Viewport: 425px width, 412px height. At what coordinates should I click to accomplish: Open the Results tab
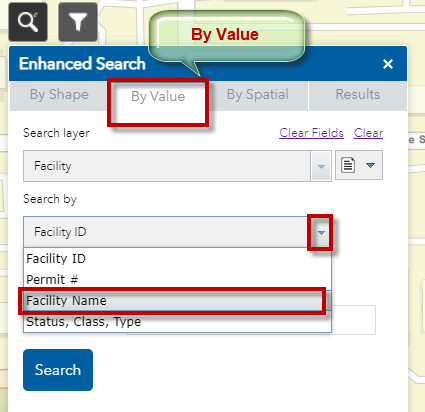(358, 95)
